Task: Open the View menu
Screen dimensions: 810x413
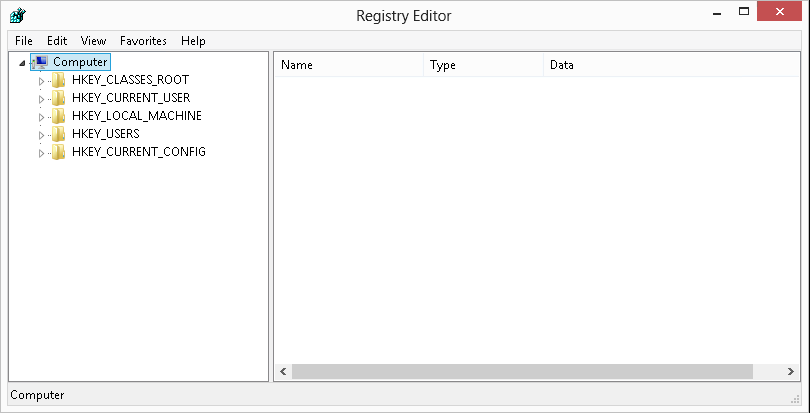Action: pos(94,41)
